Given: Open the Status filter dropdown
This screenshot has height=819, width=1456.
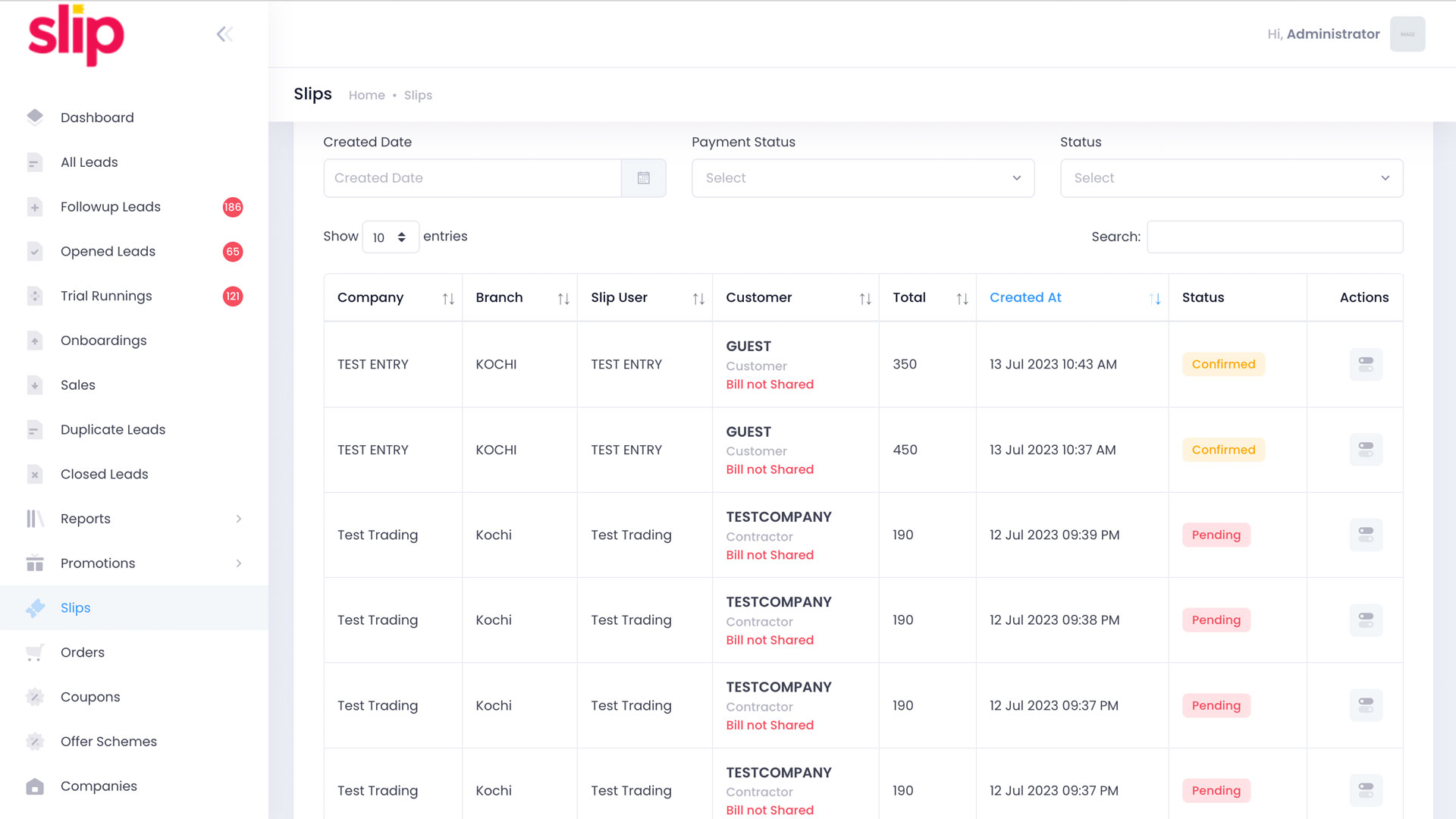Looking at the screenshot, I should 1232,178.
